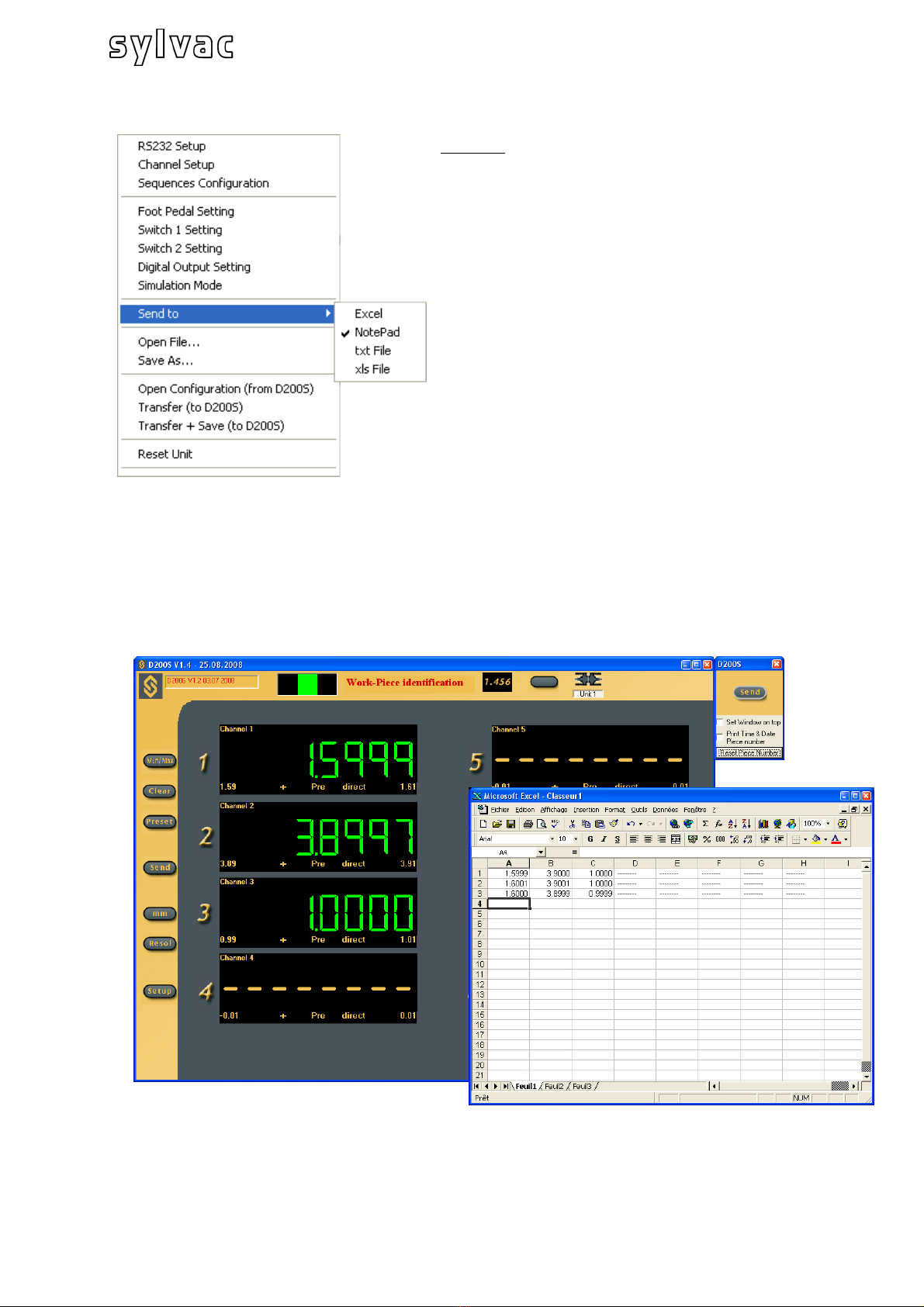This screenshot has width=924, height=1307.
Task: Click the AutoSum sigma icon
Action: (x=705, y=824)
